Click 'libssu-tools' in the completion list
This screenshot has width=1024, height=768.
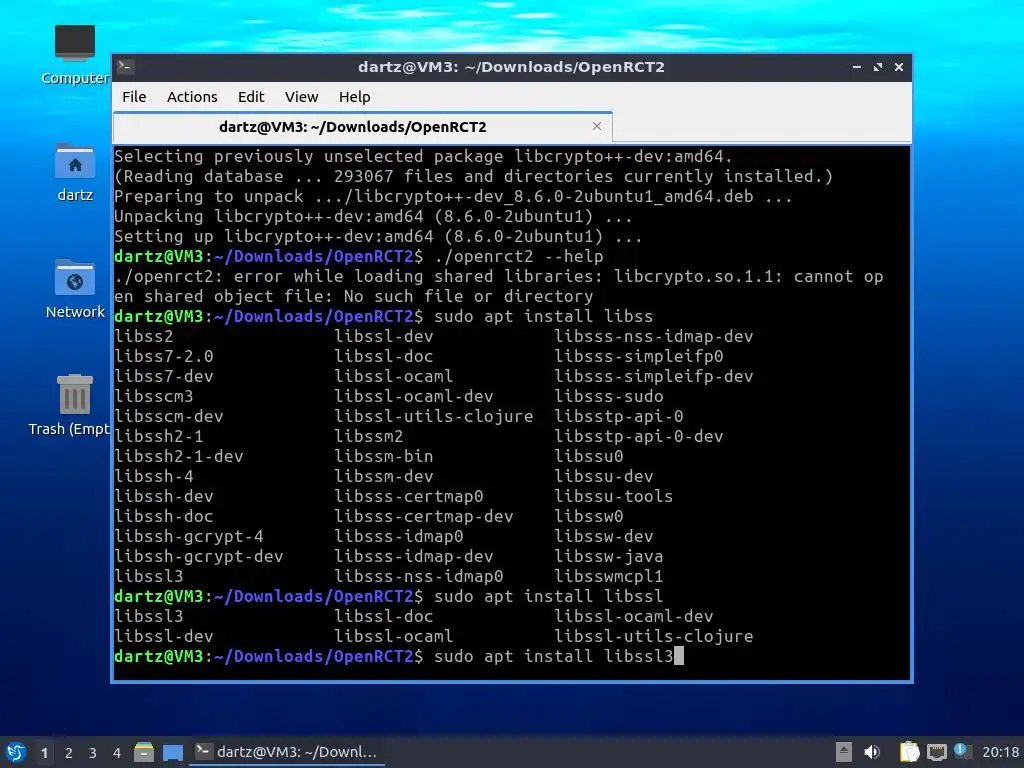click(613, 496)
